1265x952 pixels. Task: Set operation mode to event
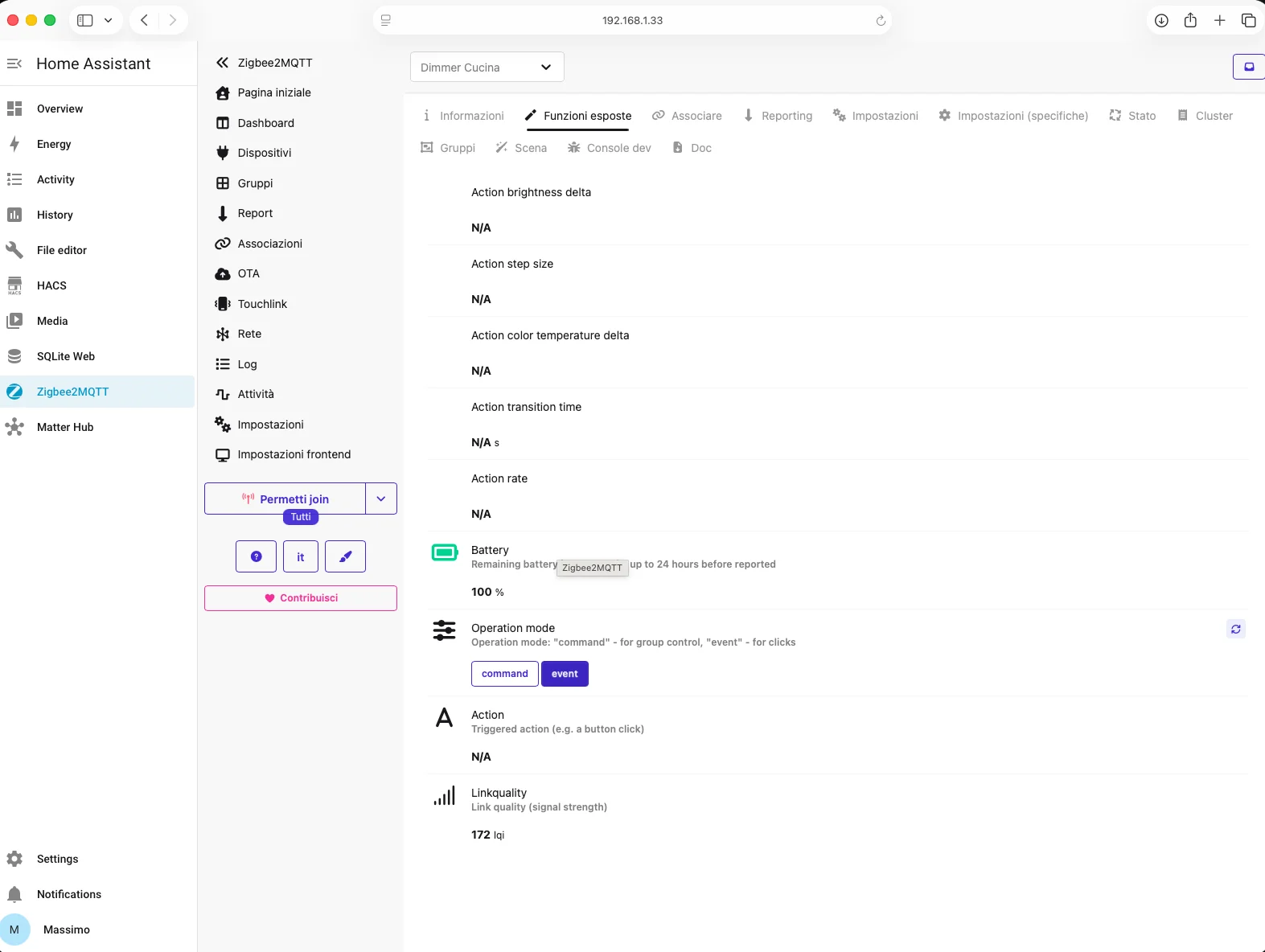(x=565, y=674)
